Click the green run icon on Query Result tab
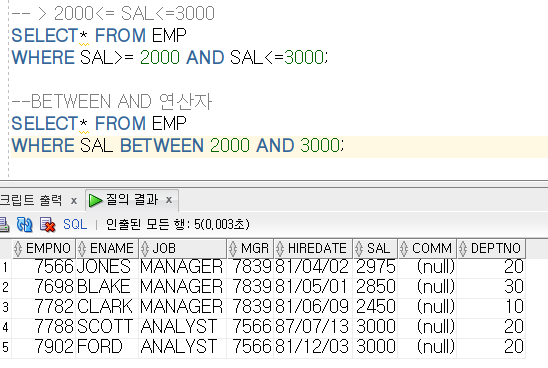Image resolution: width=548 pixels, height=368 pixels. click(x=95, y=200)
